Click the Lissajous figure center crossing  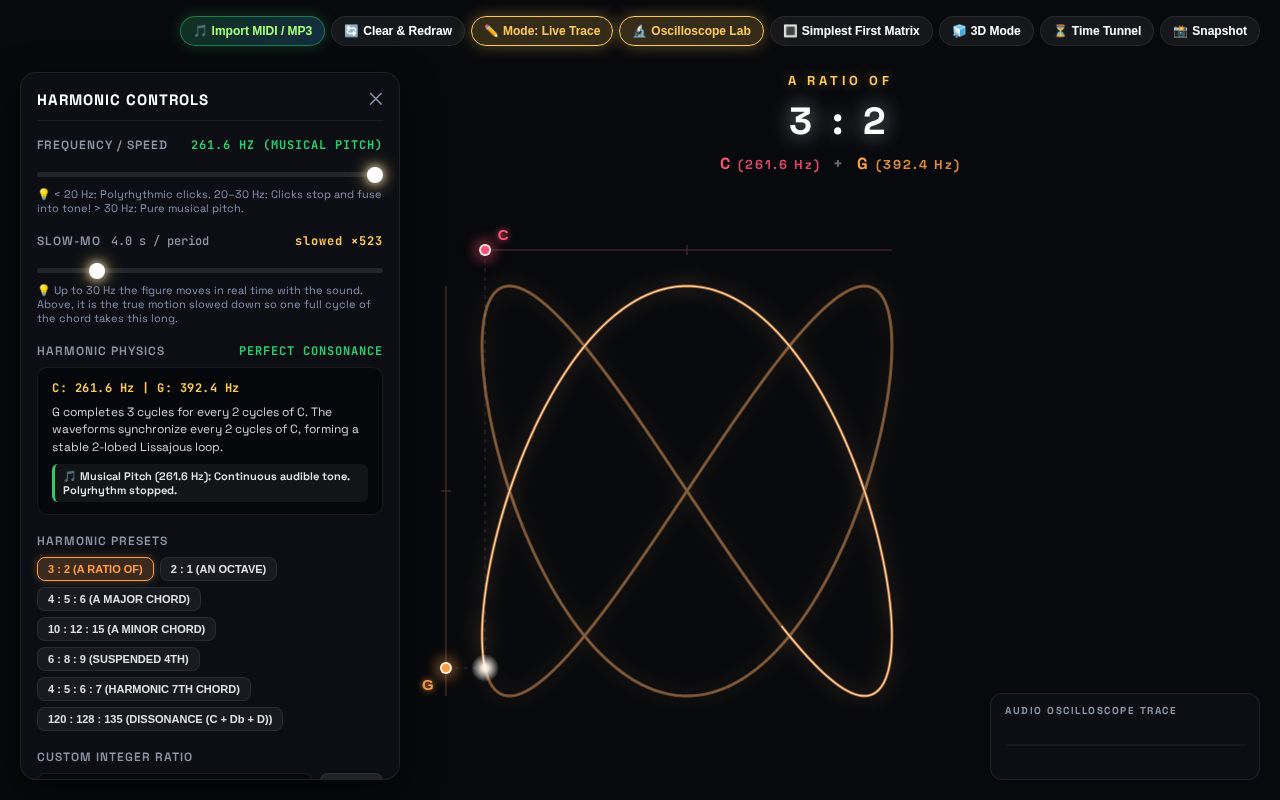click(687, 491)
